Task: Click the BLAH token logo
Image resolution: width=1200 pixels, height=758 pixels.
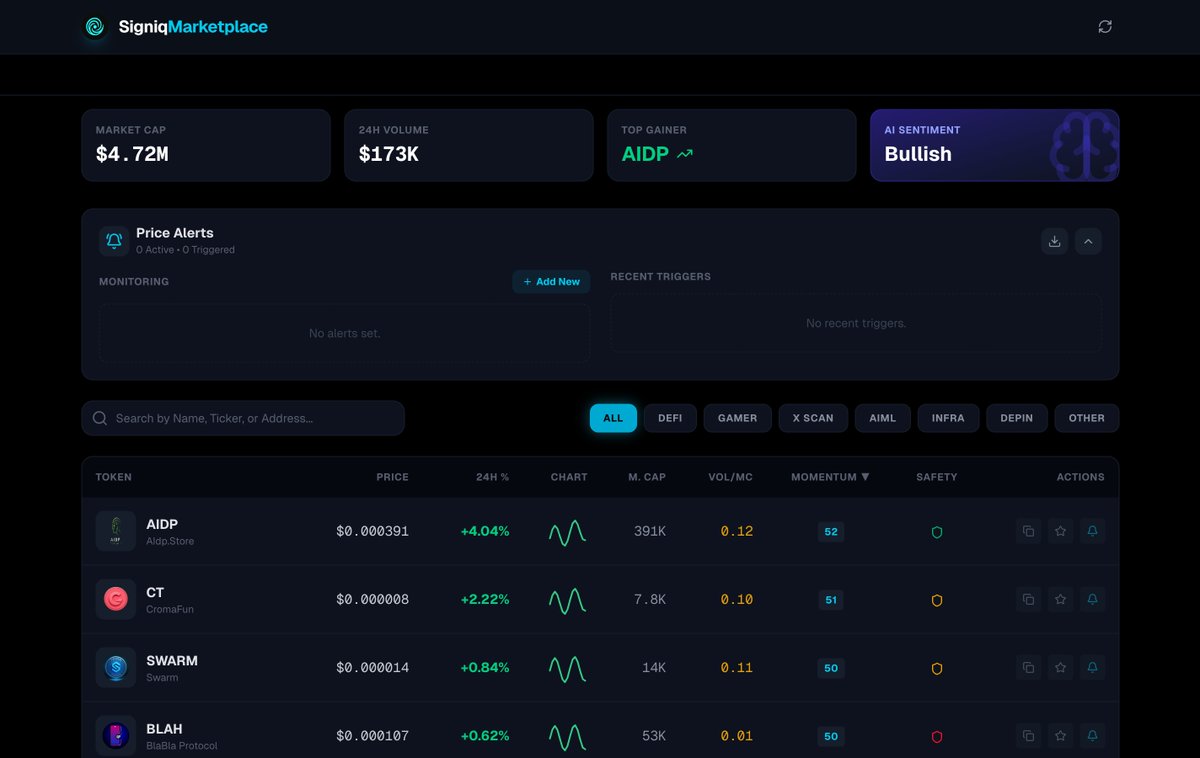Action: click(116, 735)
